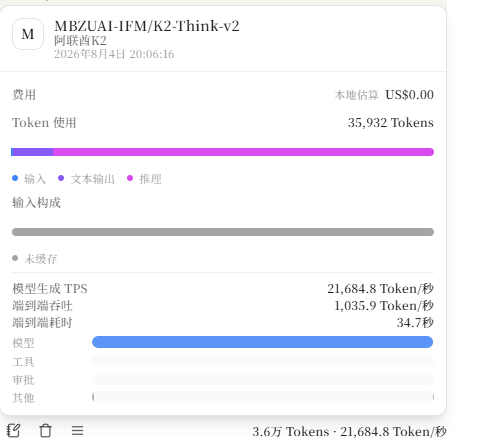The height and width of the screenshot is (443, 478).
Task: Click the trash delete icon
Action: 46,431
